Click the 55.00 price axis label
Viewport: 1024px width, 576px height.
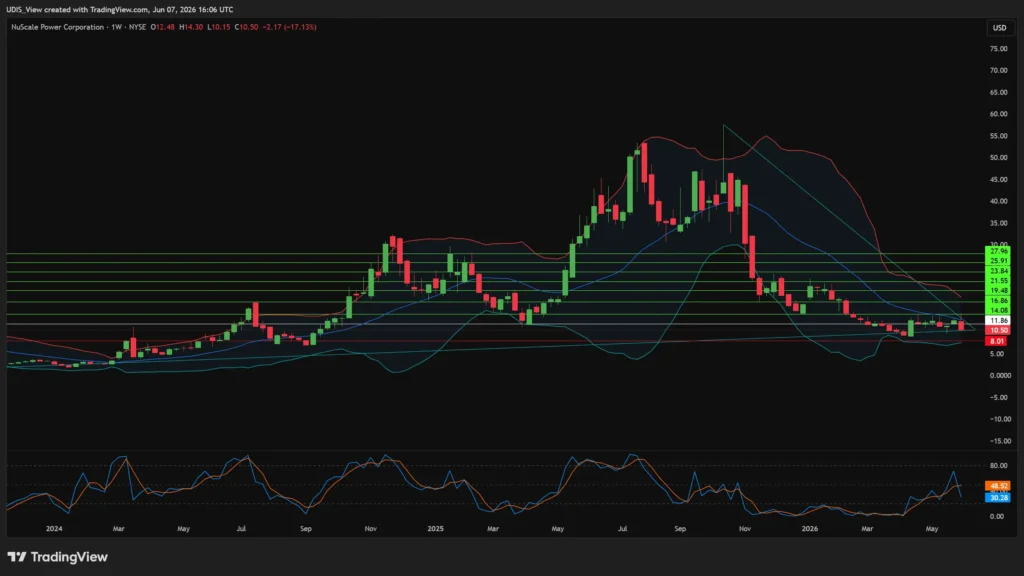[998, 136]
